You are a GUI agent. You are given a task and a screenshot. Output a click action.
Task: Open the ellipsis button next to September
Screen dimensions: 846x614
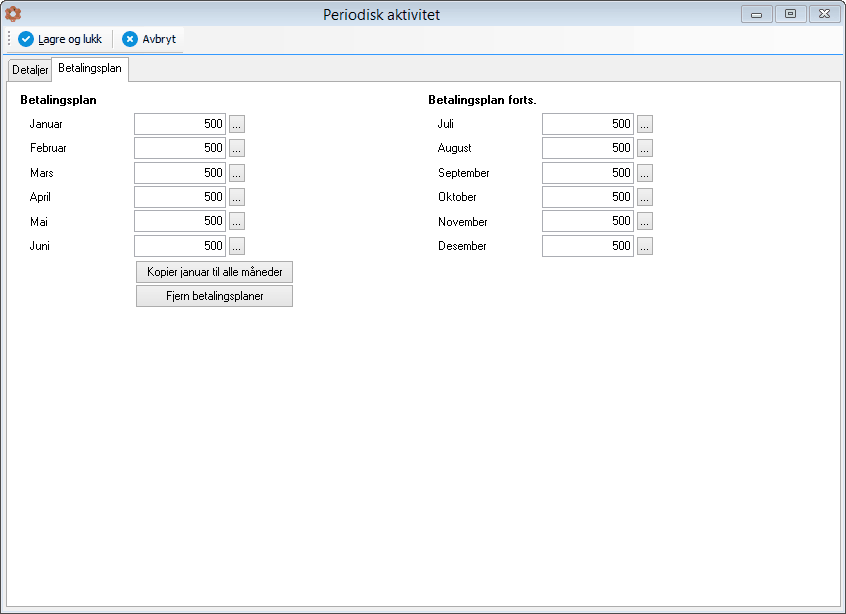[645, 173]
